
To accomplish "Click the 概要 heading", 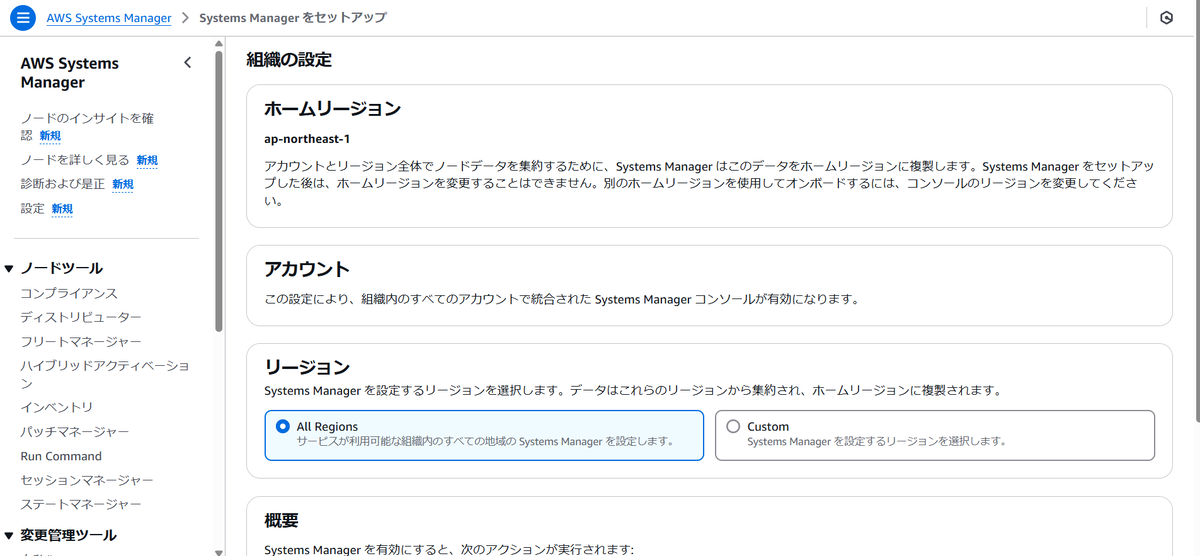I will coord(281,521).
